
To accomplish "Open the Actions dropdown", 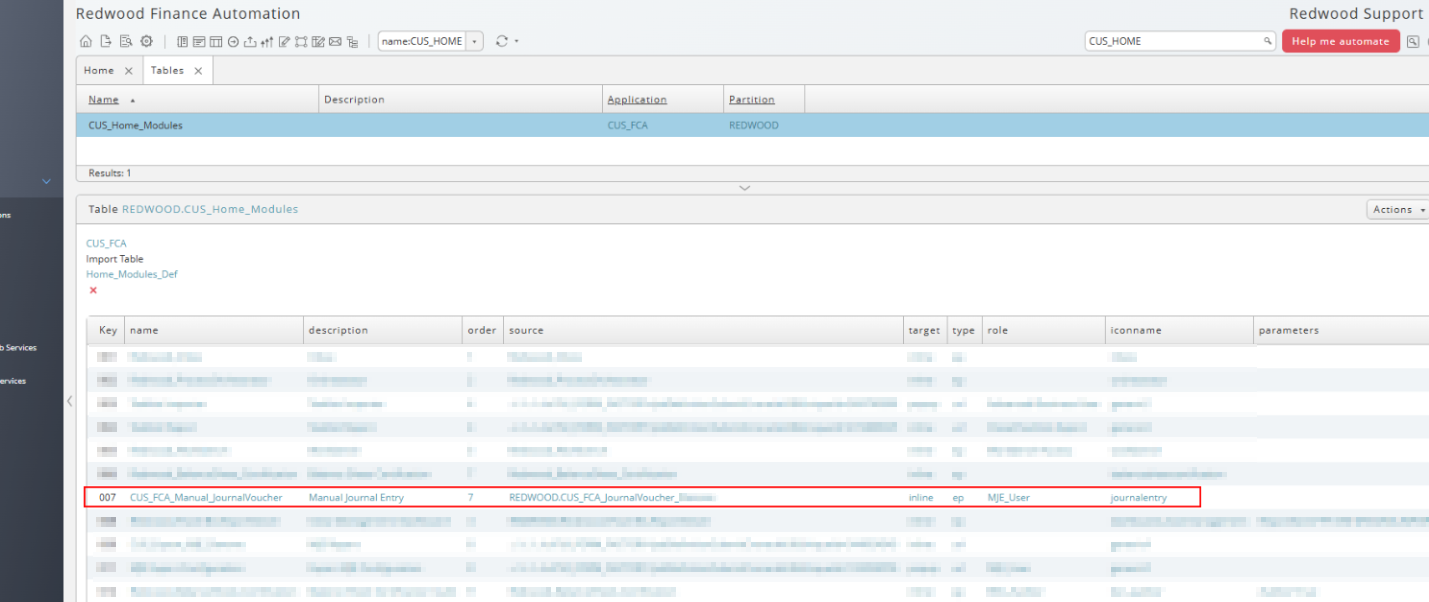I will (x=1398, y=209).
